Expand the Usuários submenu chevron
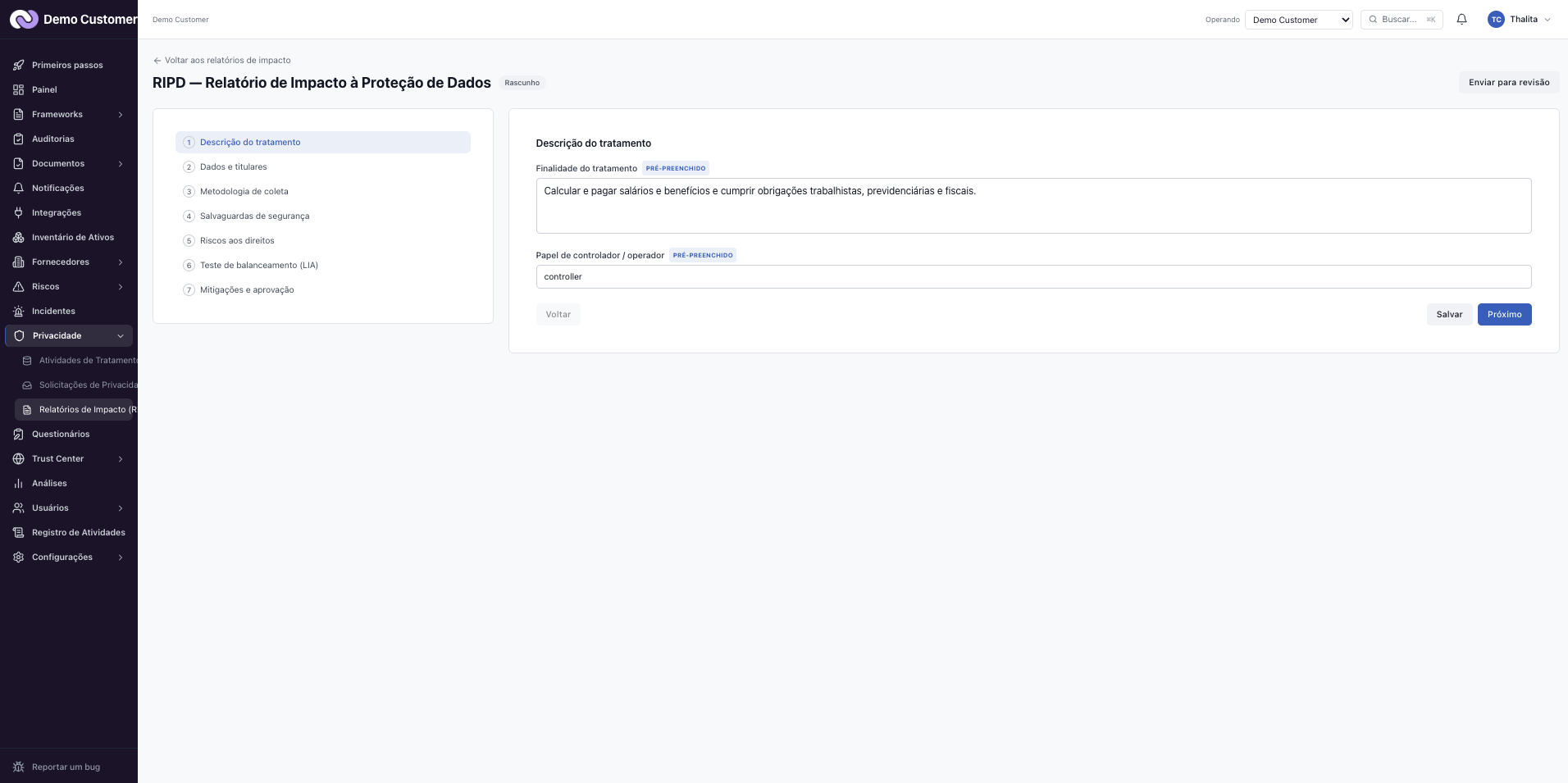This screenshot has height=783, width=1568. (x=121, y=508)
